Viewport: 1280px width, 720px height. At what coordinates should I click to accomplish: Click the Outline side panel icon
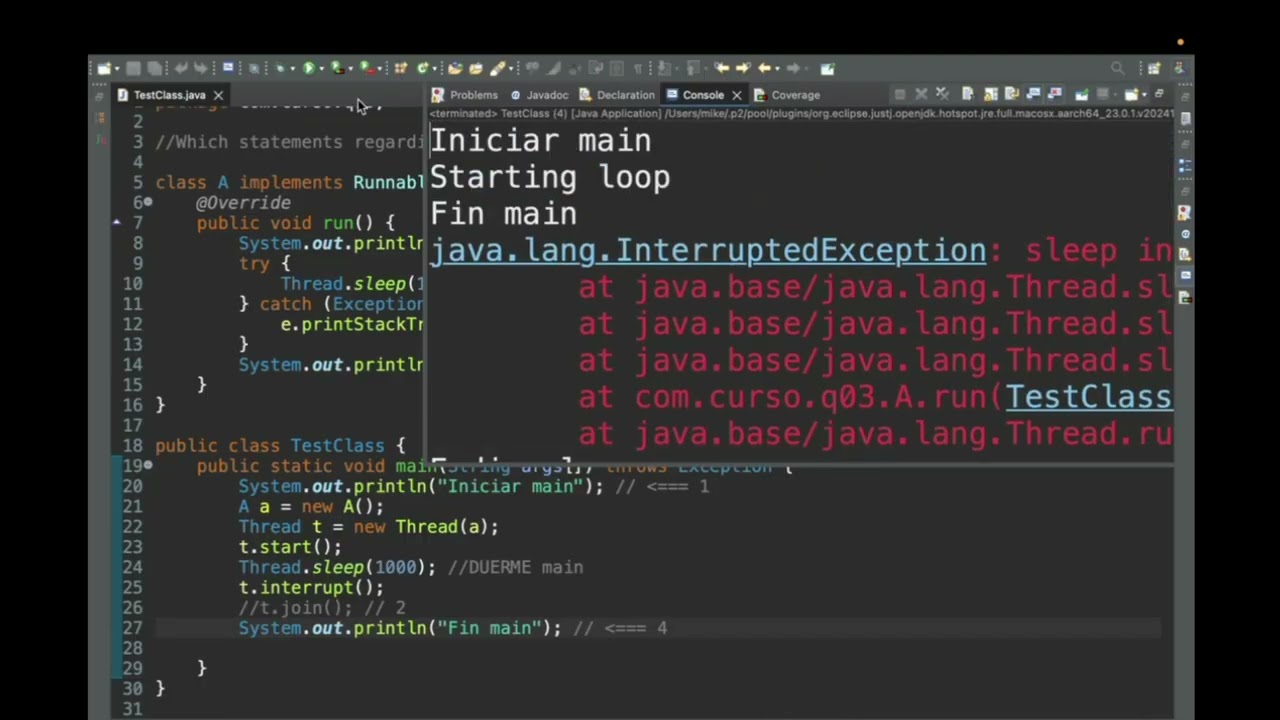pos(1184,165)
